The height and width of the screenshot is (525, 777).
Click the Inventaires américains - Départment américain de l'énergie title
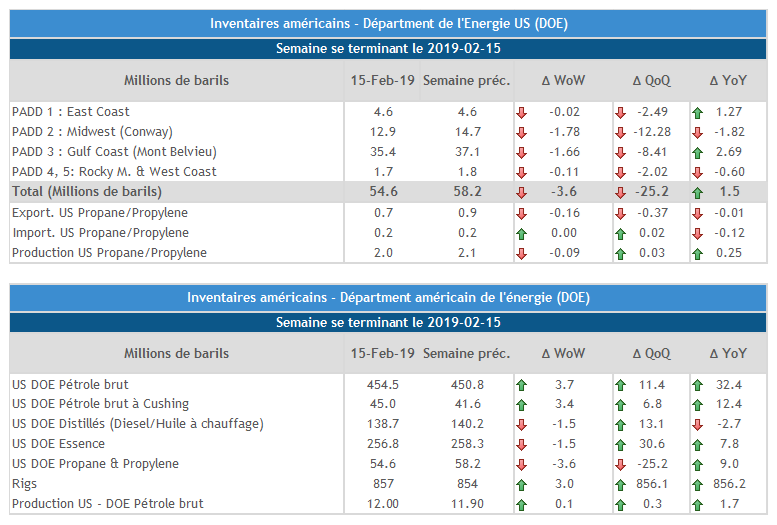[388, 297]
